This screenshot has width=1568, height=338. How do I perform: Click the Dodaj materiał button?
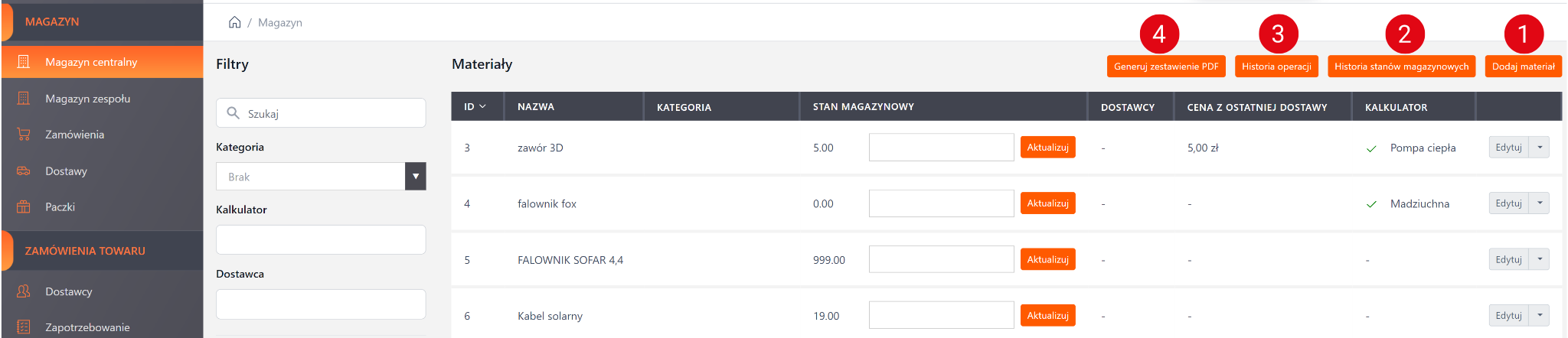coord(1523,67)
